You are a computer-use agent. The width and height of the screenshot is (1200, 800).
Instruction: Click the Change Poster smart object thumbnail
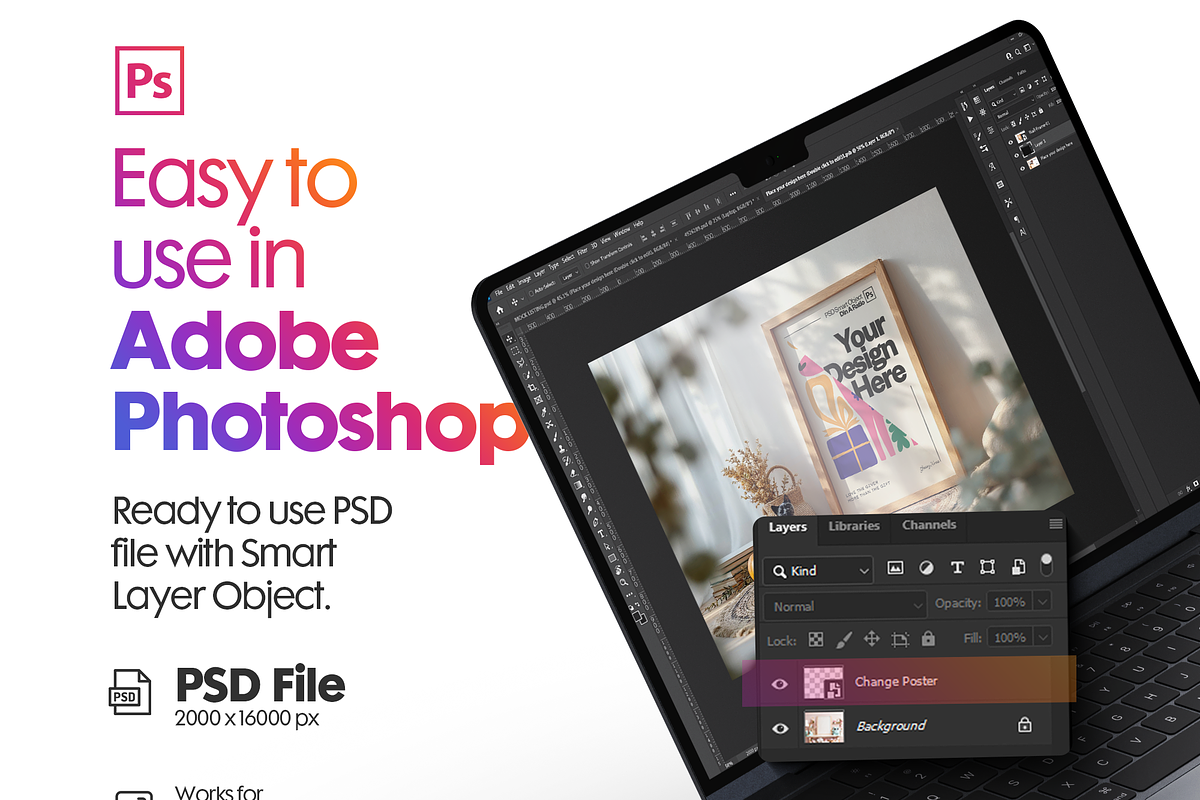[823, 683]
